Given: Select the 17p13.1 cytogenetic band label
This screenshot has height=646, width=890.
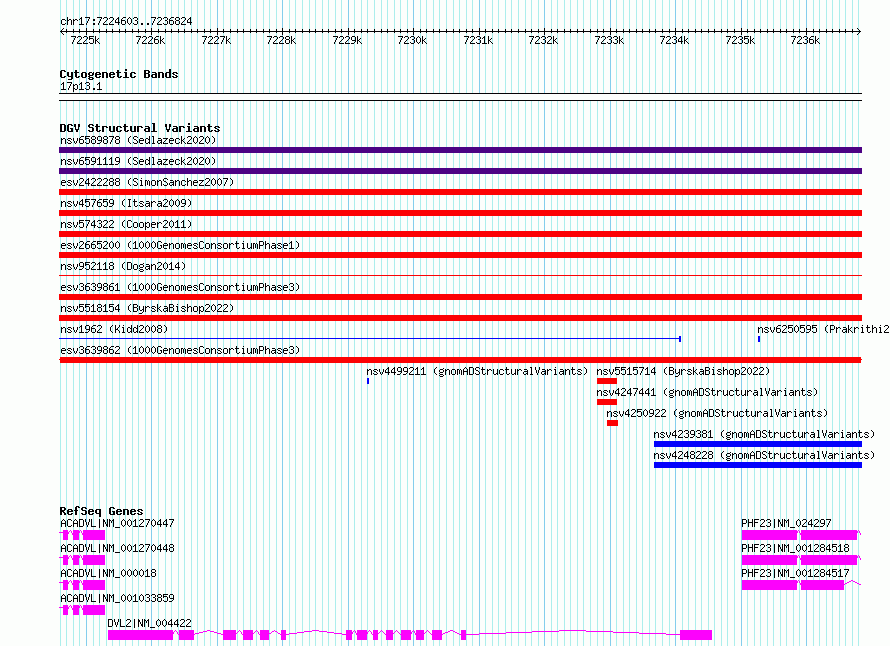Looking at the screenshot, I should (x=81, y=87).
